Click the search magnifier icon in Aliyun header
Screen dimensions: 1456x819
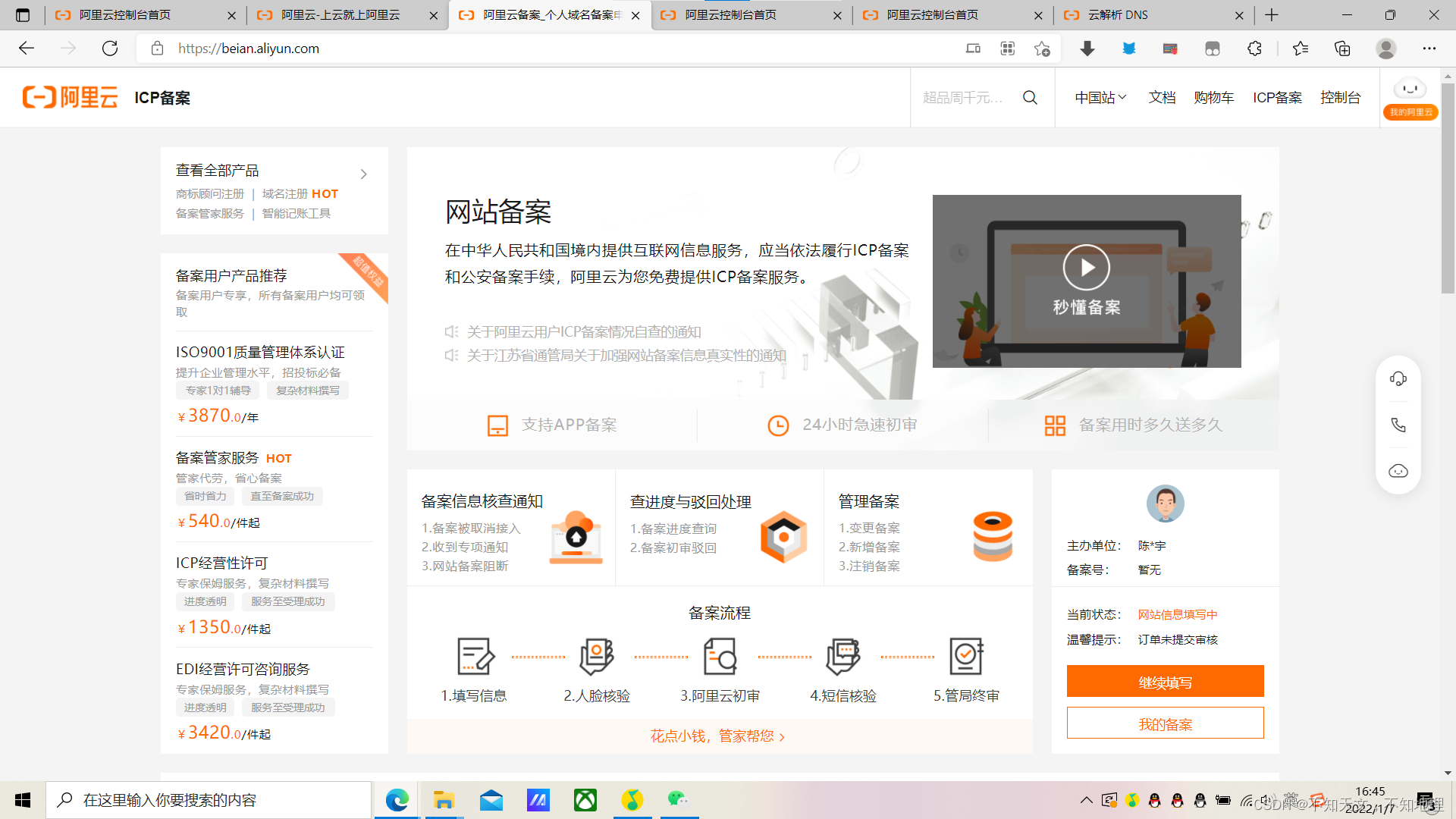coord(1030,97)
